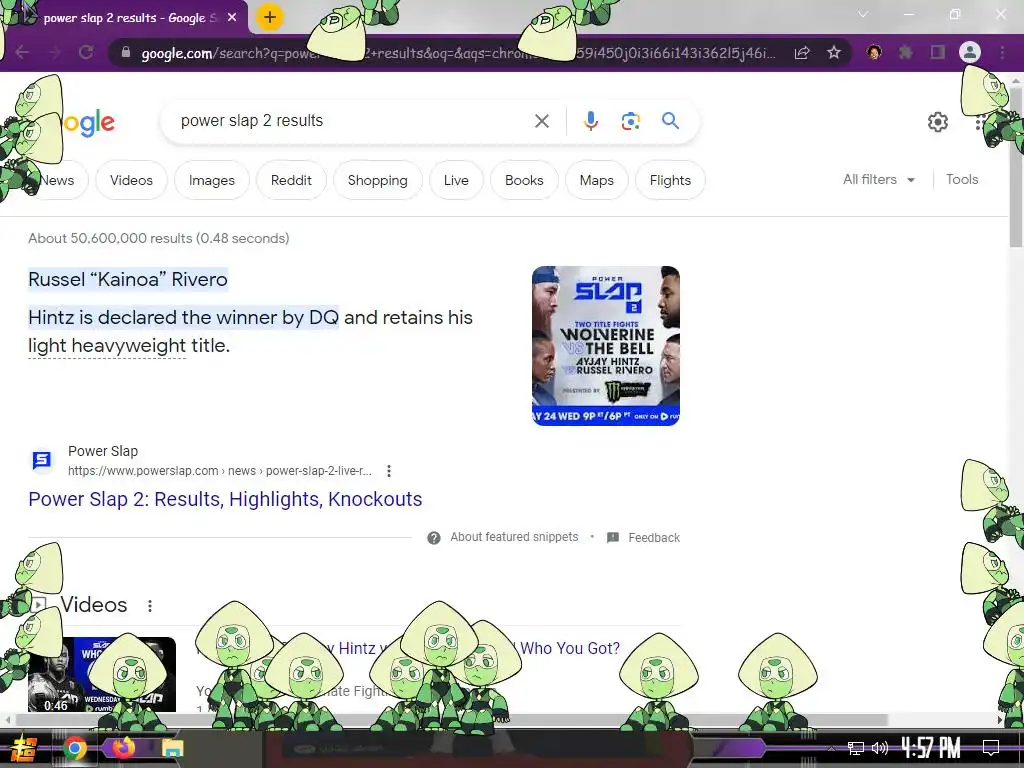Click the Power Slap site favicon

click(42, 460)
